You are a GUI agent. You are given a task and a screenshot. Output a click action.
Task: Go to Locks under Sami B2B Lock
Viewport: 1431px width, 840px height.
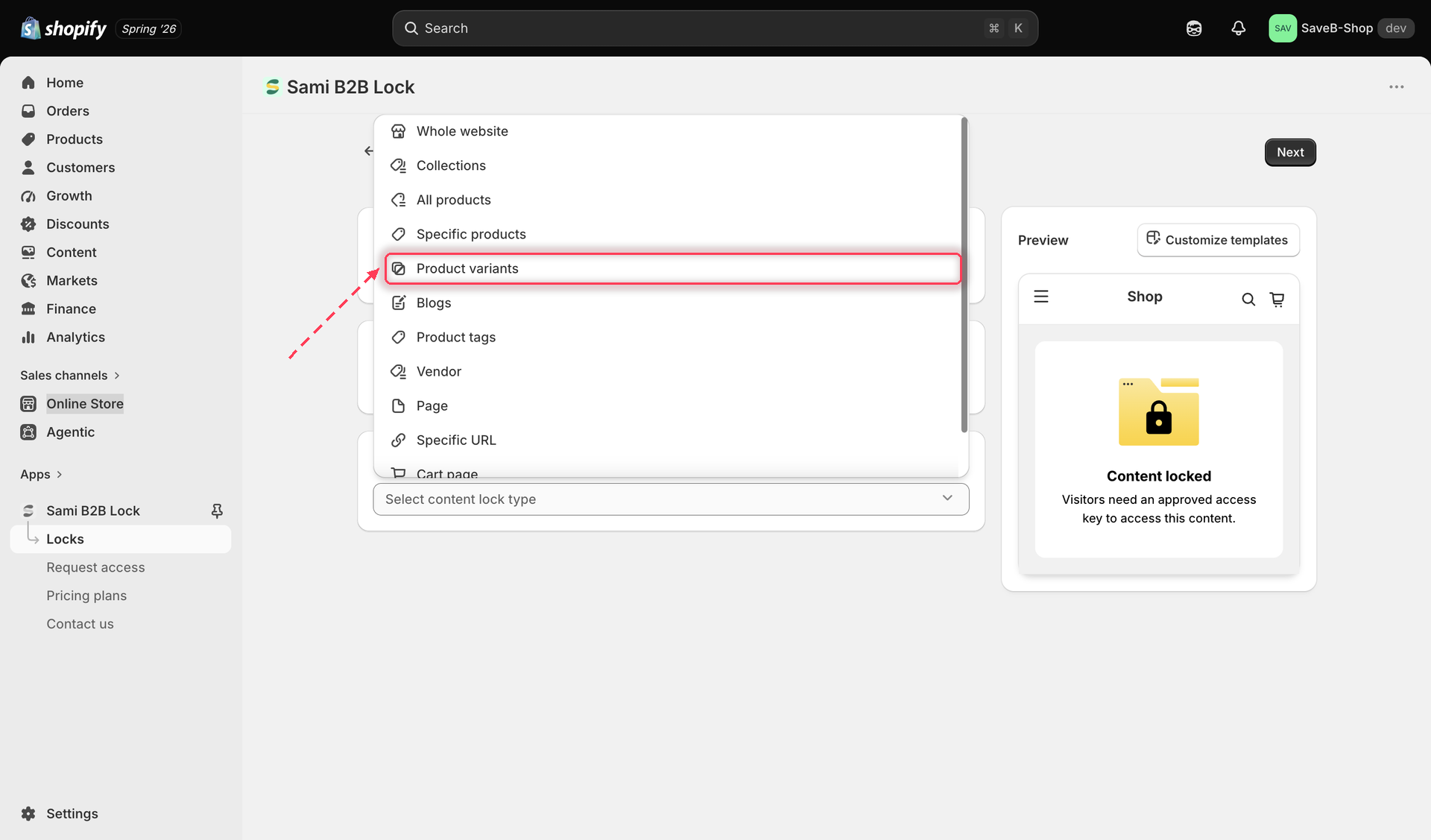point(121,539)
